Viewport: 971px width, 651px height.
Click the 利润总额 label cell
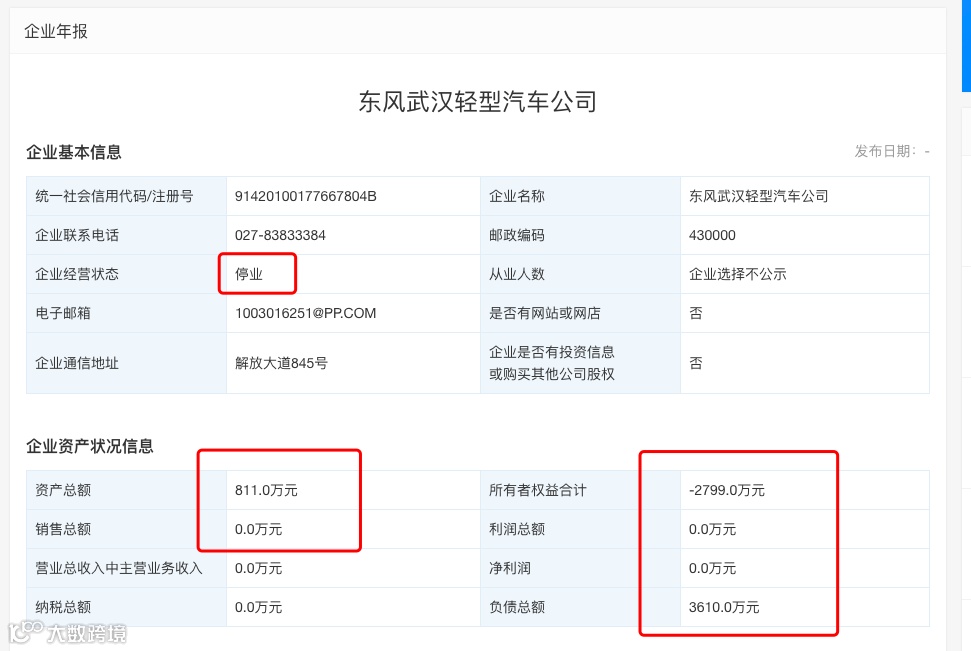[x=580, y=530]
